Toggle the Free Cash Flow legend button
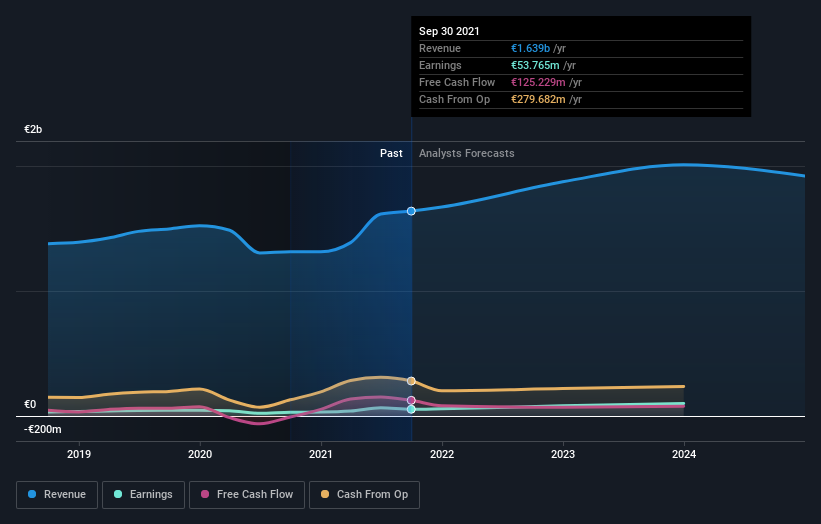 [247, 495]
